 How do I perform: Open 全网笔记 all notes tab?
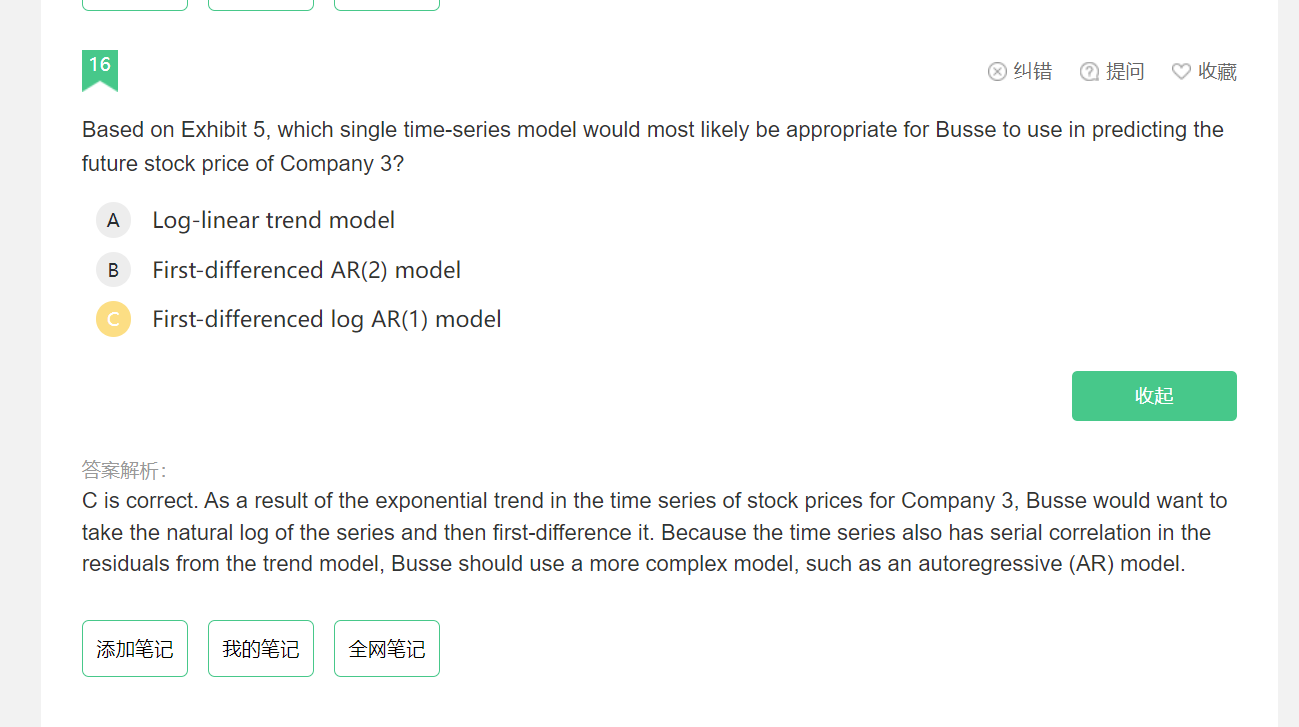pos(387,648)
